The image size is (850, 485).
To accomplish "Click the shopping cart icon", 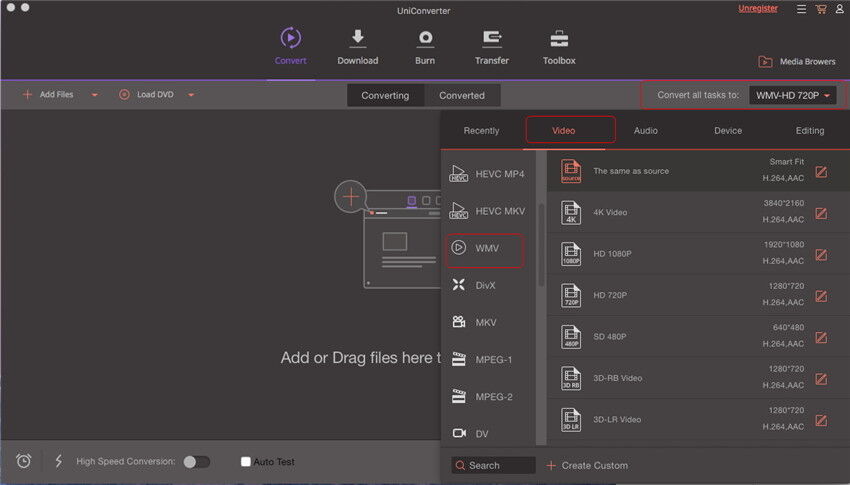I will click(x=821, y=9).
